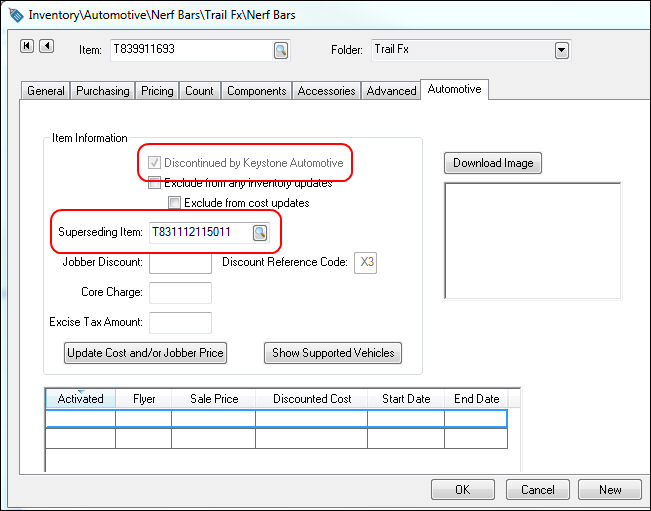Open the Pricing tab
This screenshot has width=651, height=511.
(x=157, y=91)
